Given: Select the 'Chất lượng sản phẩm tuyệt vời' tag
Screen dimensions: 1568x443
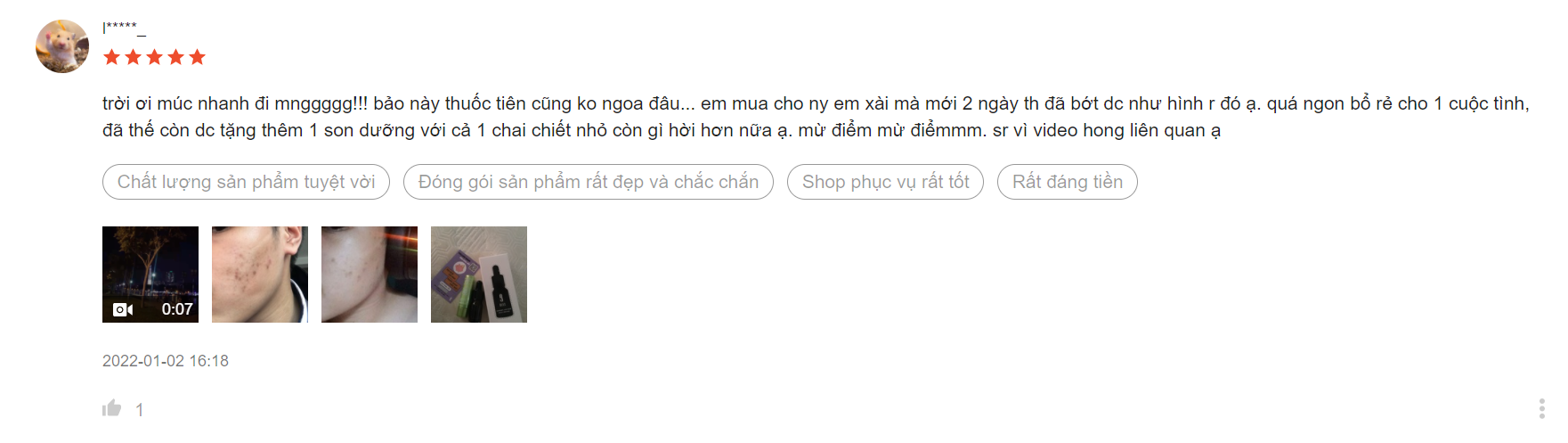Looking at the screenshot, I should coord(246,182).
